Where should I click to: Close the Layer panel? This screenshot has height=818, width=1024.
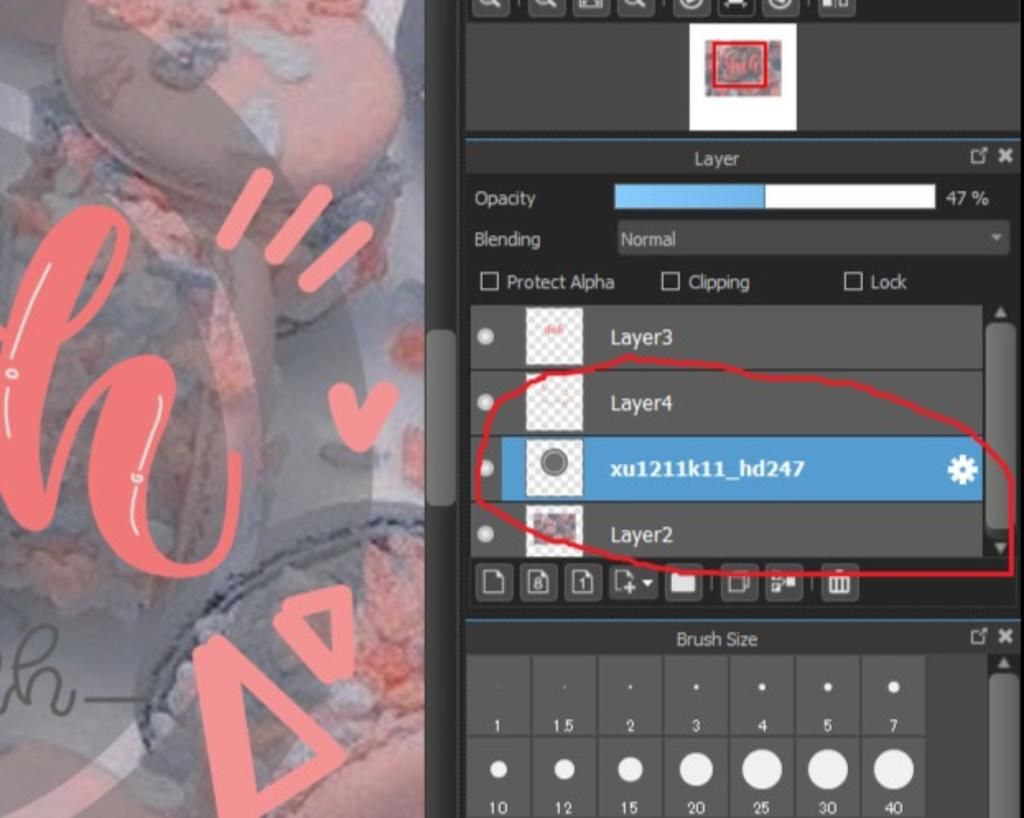(1006, 155)
